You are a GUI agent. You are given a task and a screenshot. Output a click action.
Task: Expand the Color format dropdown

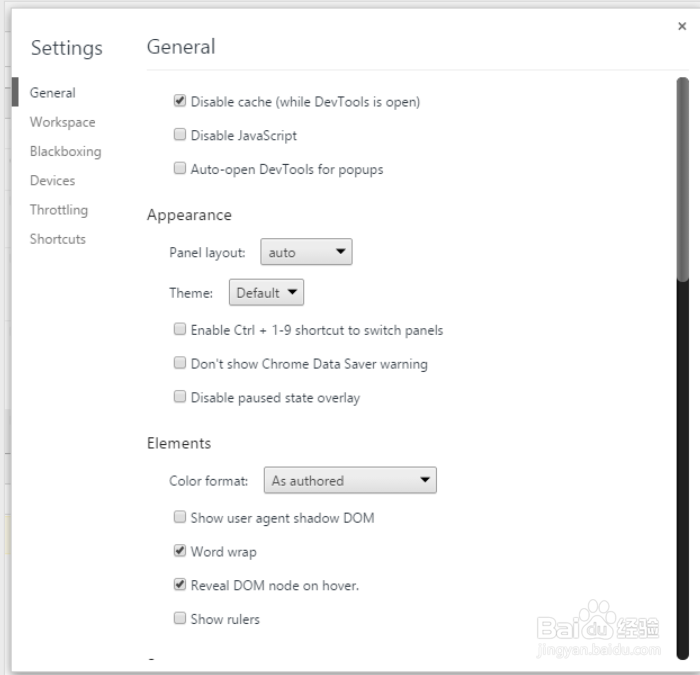tap(350, 481)
